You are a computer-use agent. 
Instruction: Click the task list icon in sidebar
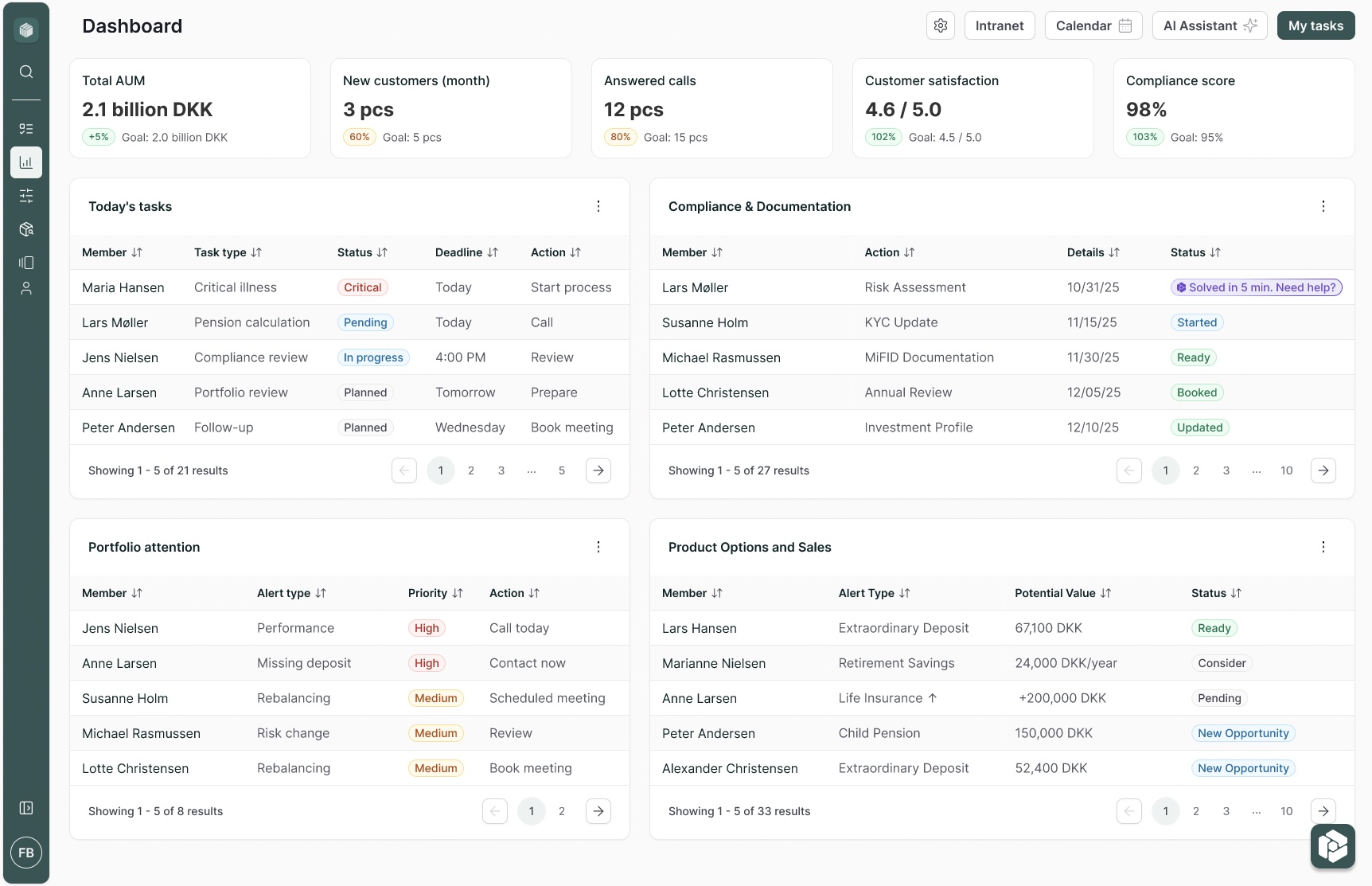[26, 129]
